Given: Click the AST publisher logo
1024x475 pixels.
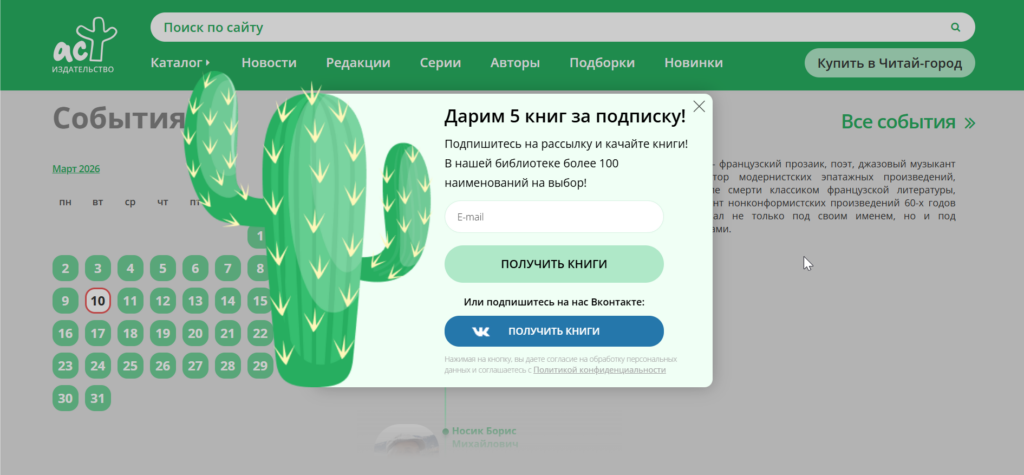Looking at the screenshot, I should tap(84, 45).
